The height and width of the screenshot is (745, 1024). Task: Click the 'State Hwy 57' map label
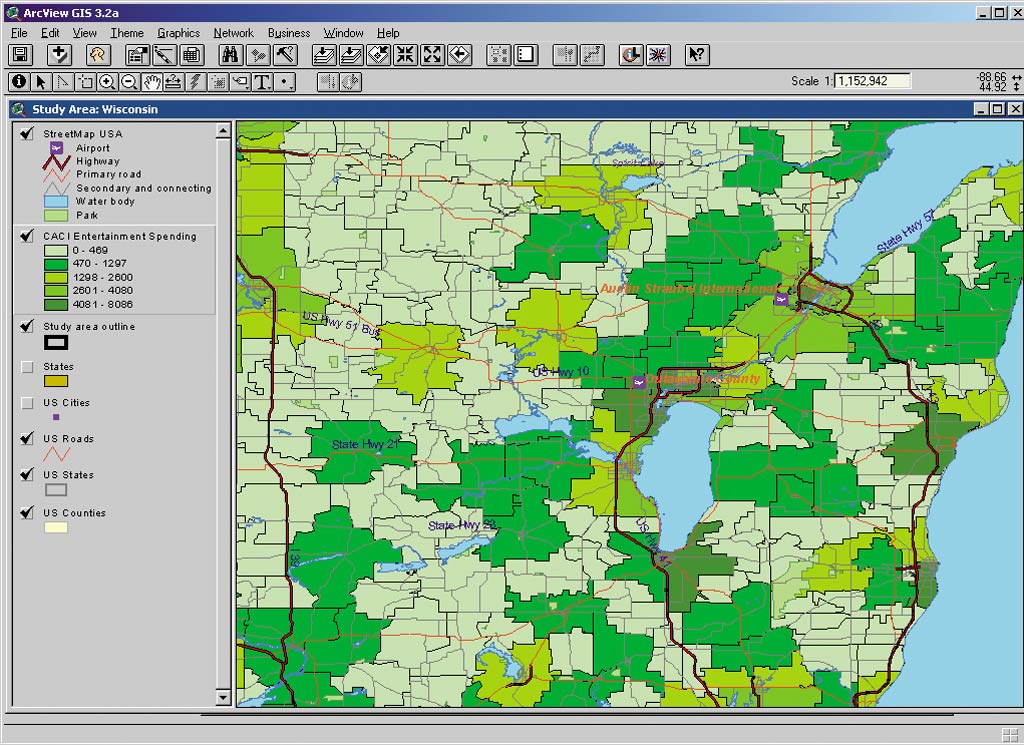[x=906, y=232]
